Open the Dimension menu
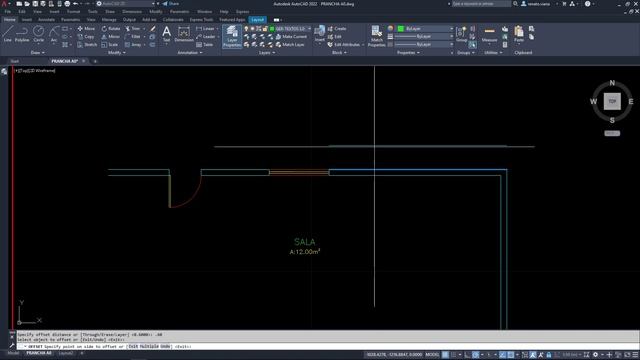640x360 pixels. point(132,12)
